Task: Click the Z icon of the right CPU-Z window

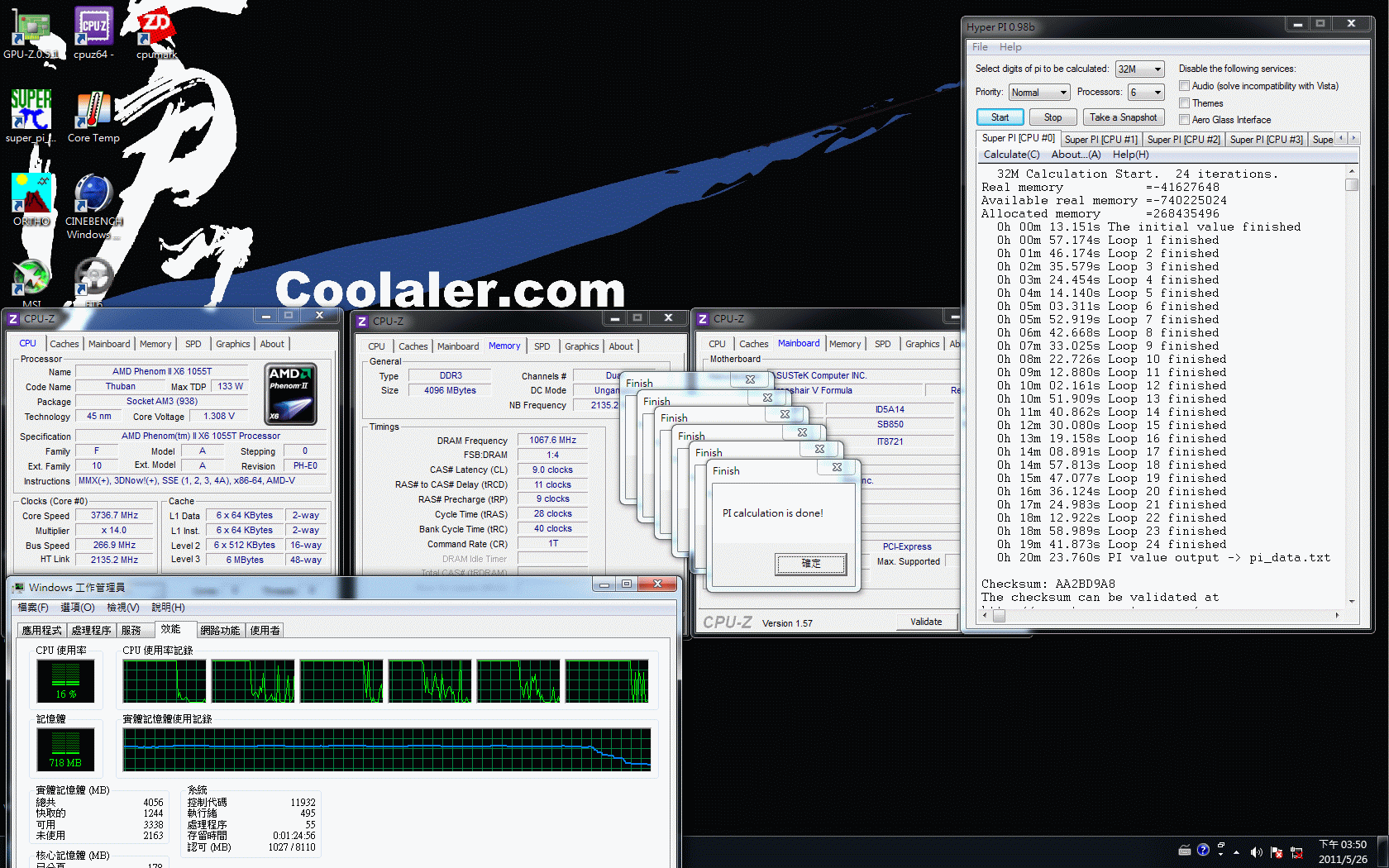Action: (703, 318)
